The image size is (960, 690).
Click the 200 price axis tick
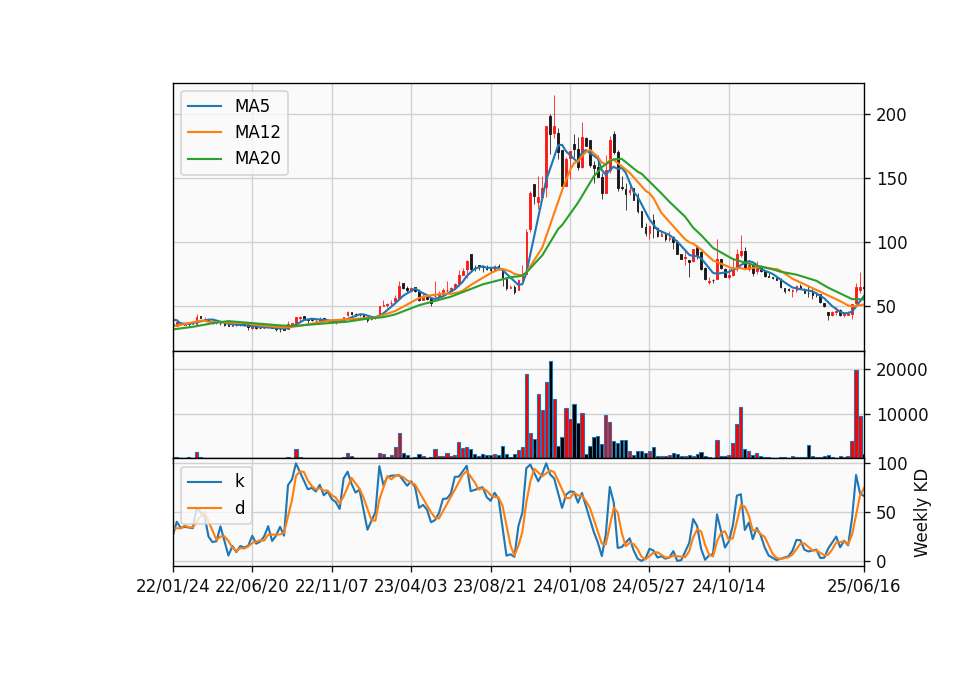click(891, 115)
